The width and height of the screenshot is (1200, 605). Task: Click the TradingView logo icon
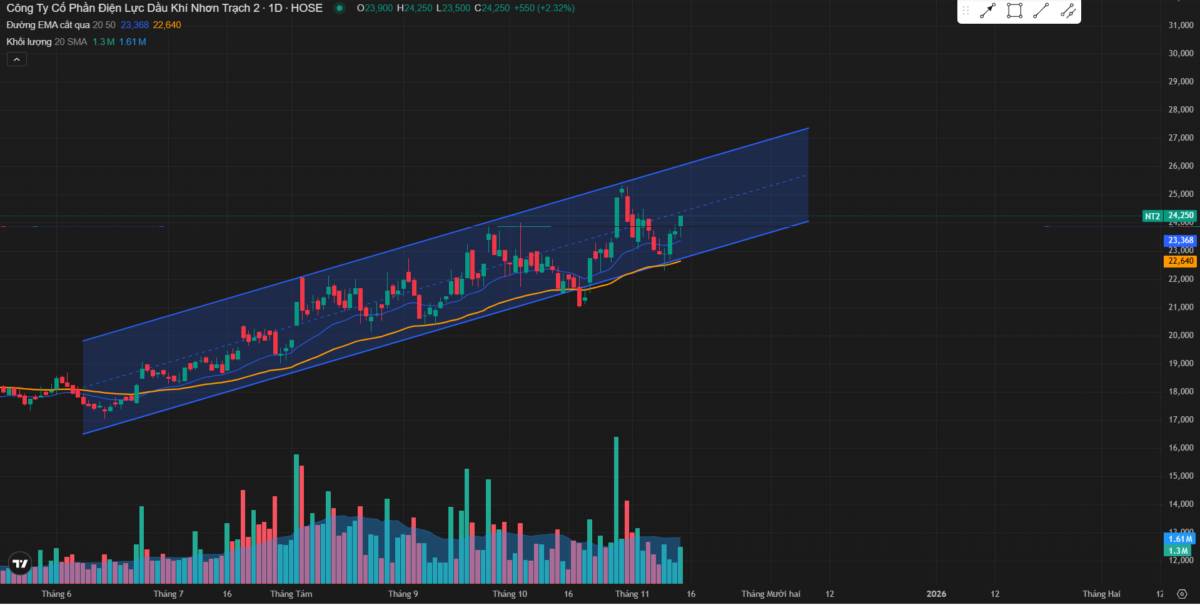pos(19,564)
